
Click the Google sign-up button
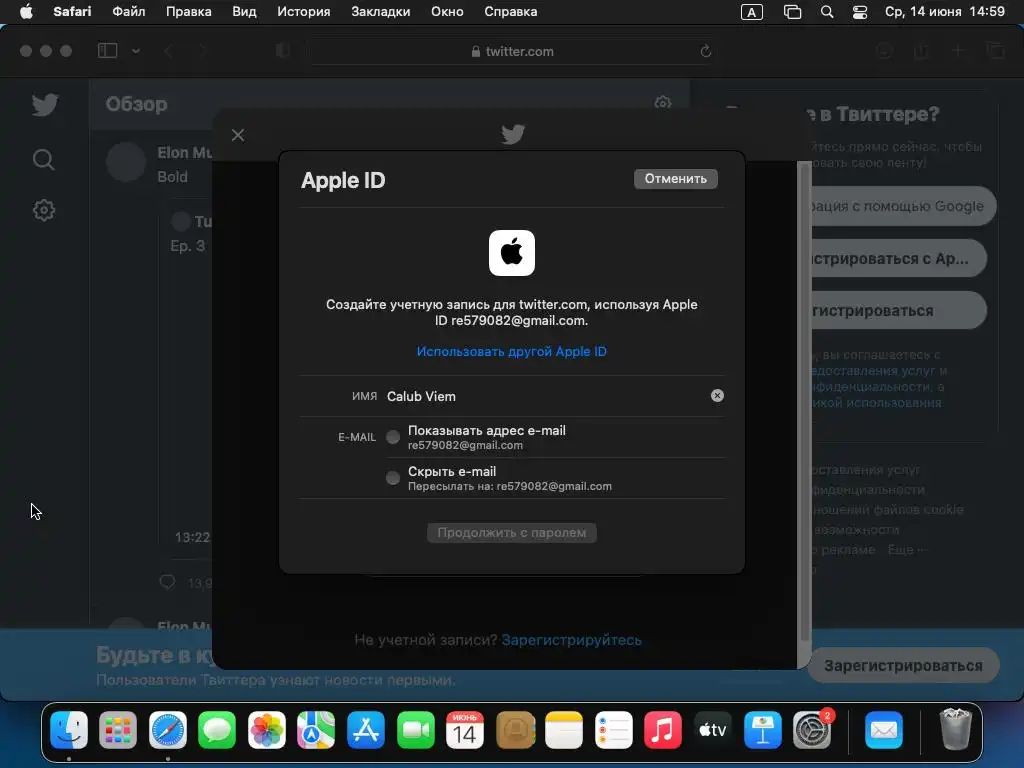point(903,206)
